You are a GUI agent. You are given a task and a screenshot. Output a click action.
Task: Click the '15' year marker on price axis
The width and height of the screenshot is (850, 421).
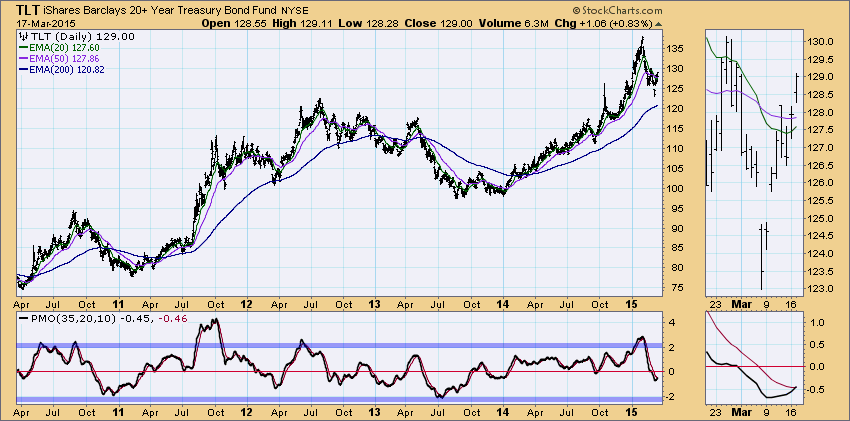click(632, 300)
